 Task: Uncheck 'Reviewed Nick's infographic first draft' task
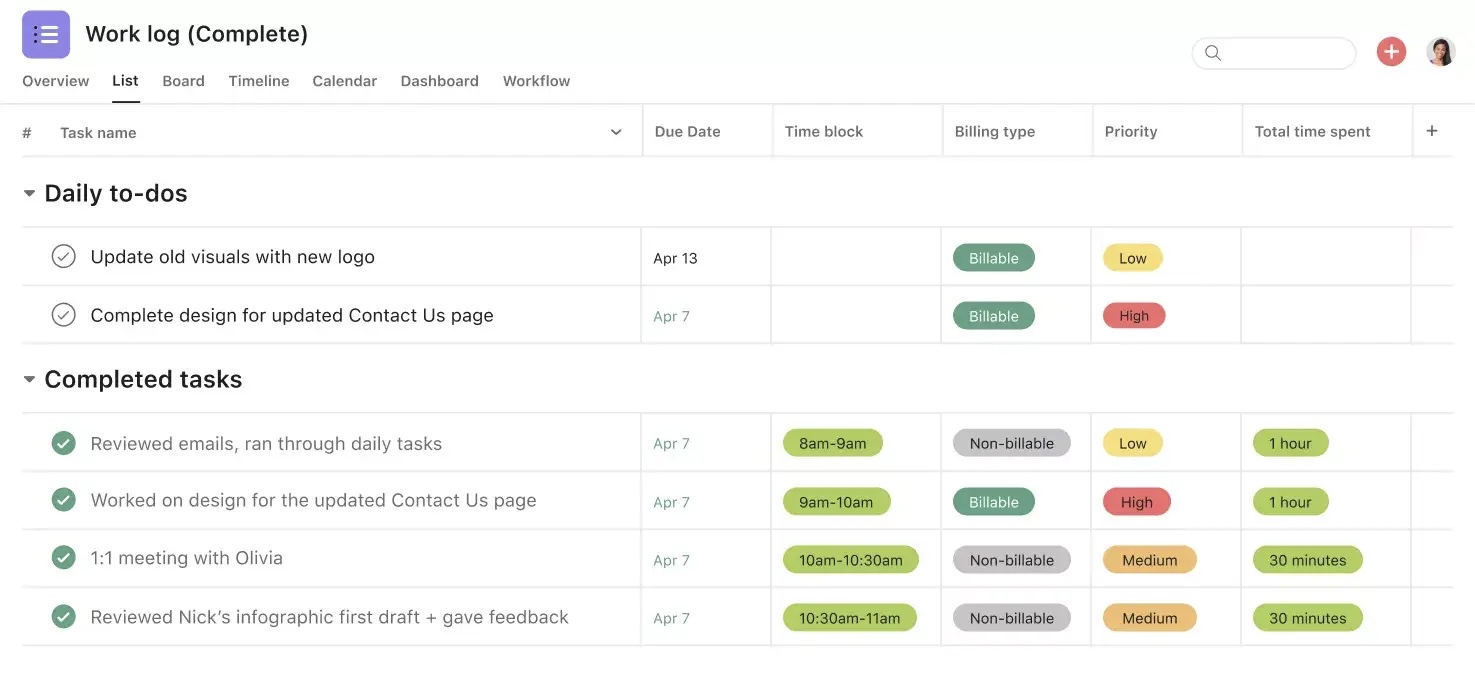click(63, 617)
